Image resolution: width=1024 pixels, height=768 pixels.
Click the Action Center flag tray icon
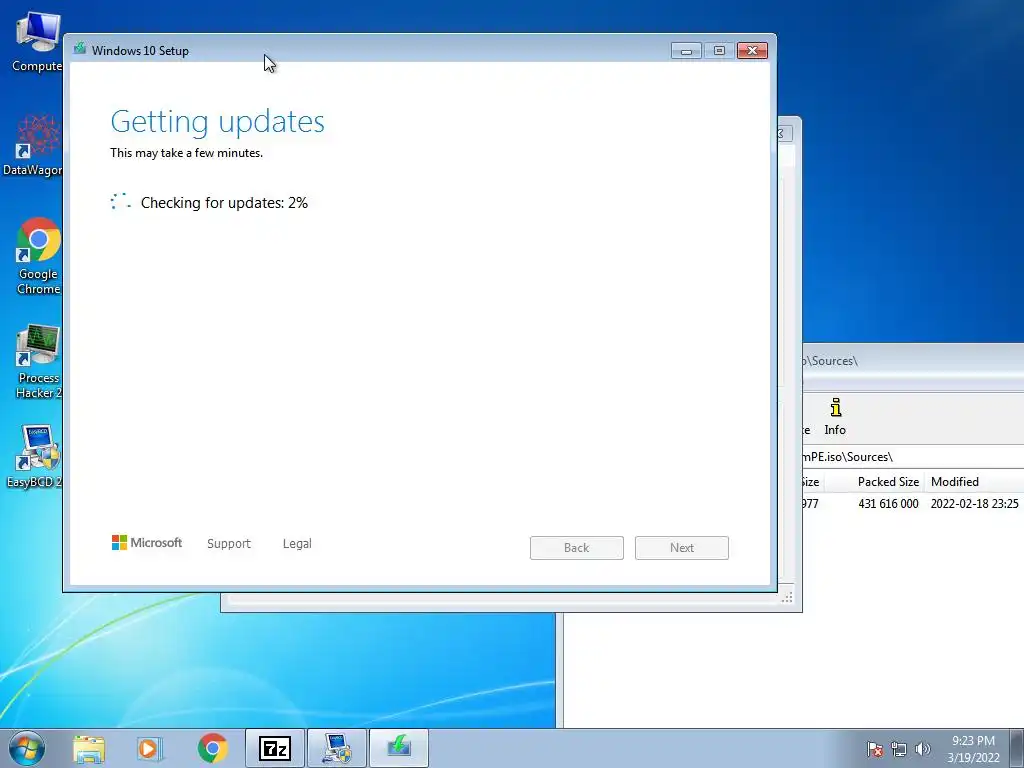[874, 748]
